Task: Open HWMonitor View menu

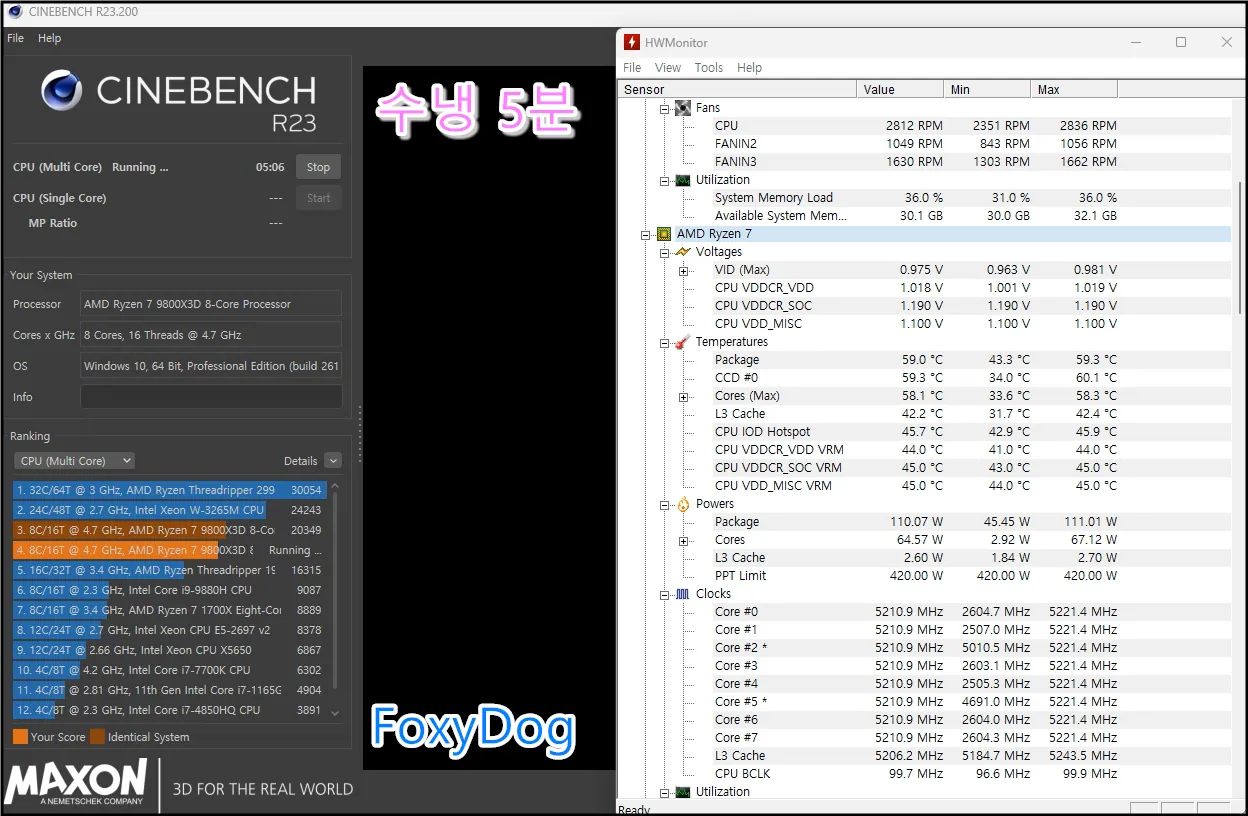Action: (668, 68)
